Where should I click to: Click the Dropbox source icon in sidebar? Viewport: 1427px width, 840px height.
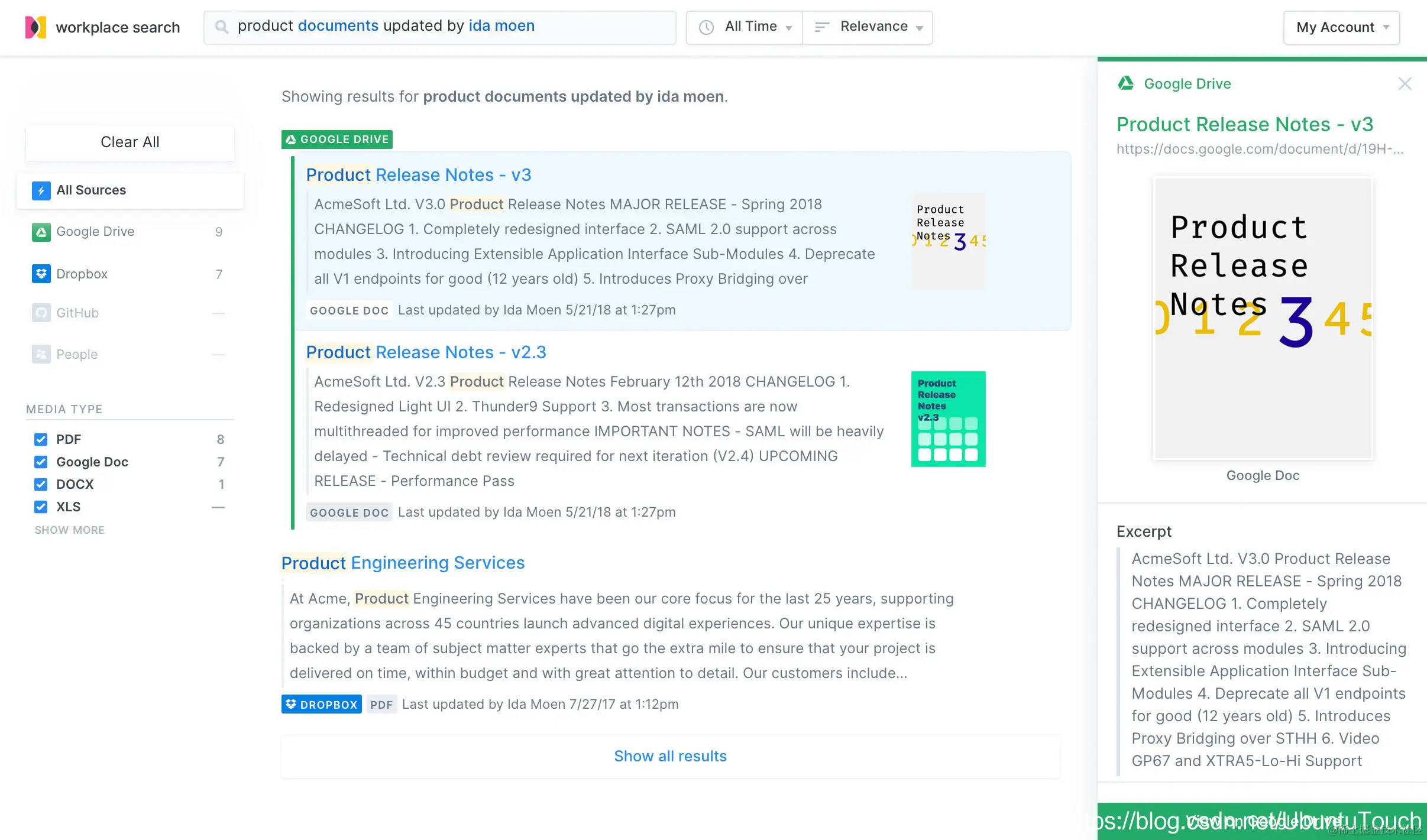(41, 274)
